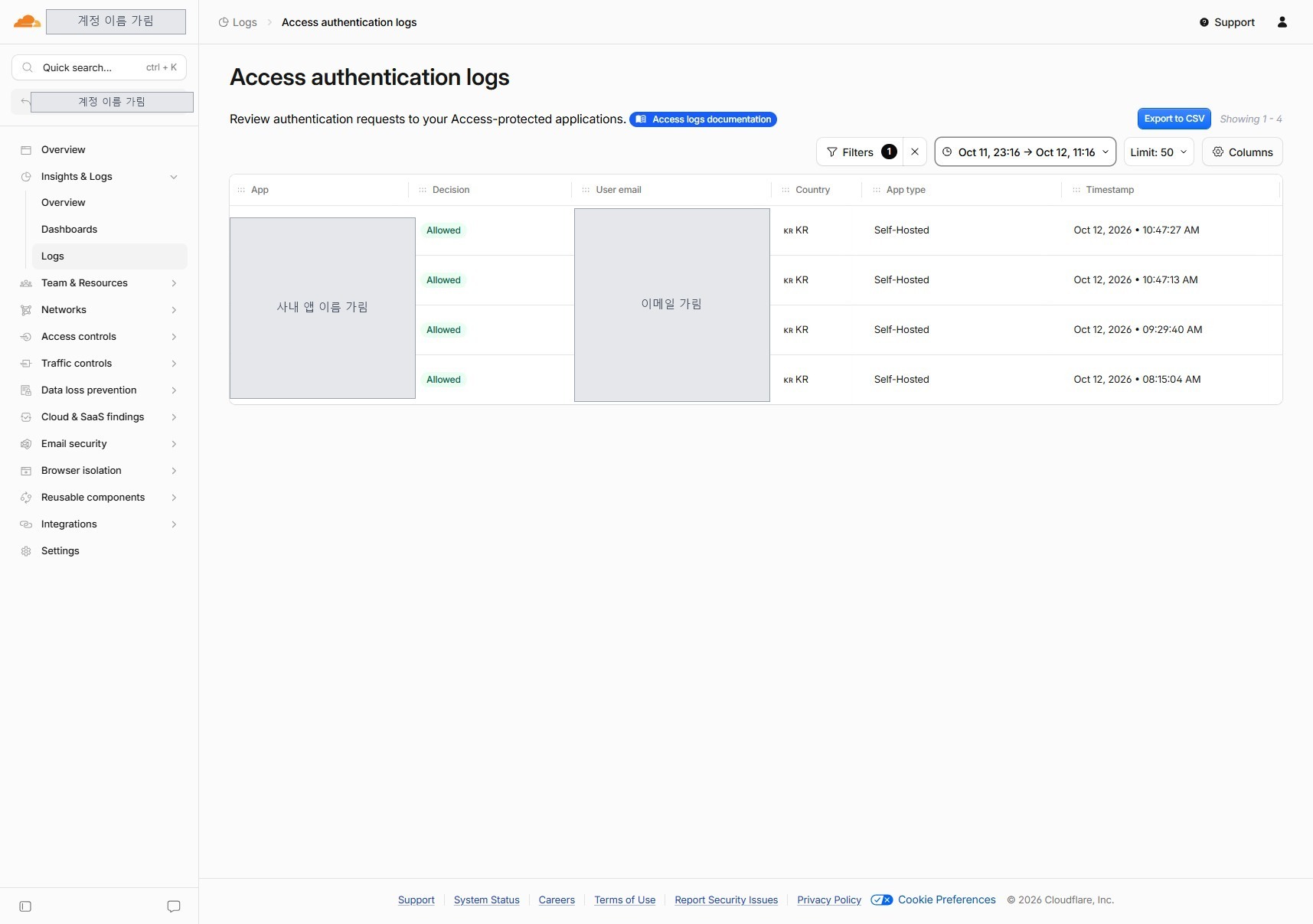1313x924 pixels.
Task: Toggle the sidebar collapse icon at bottom
Action: pyautogui.click(x=25, y=906)
